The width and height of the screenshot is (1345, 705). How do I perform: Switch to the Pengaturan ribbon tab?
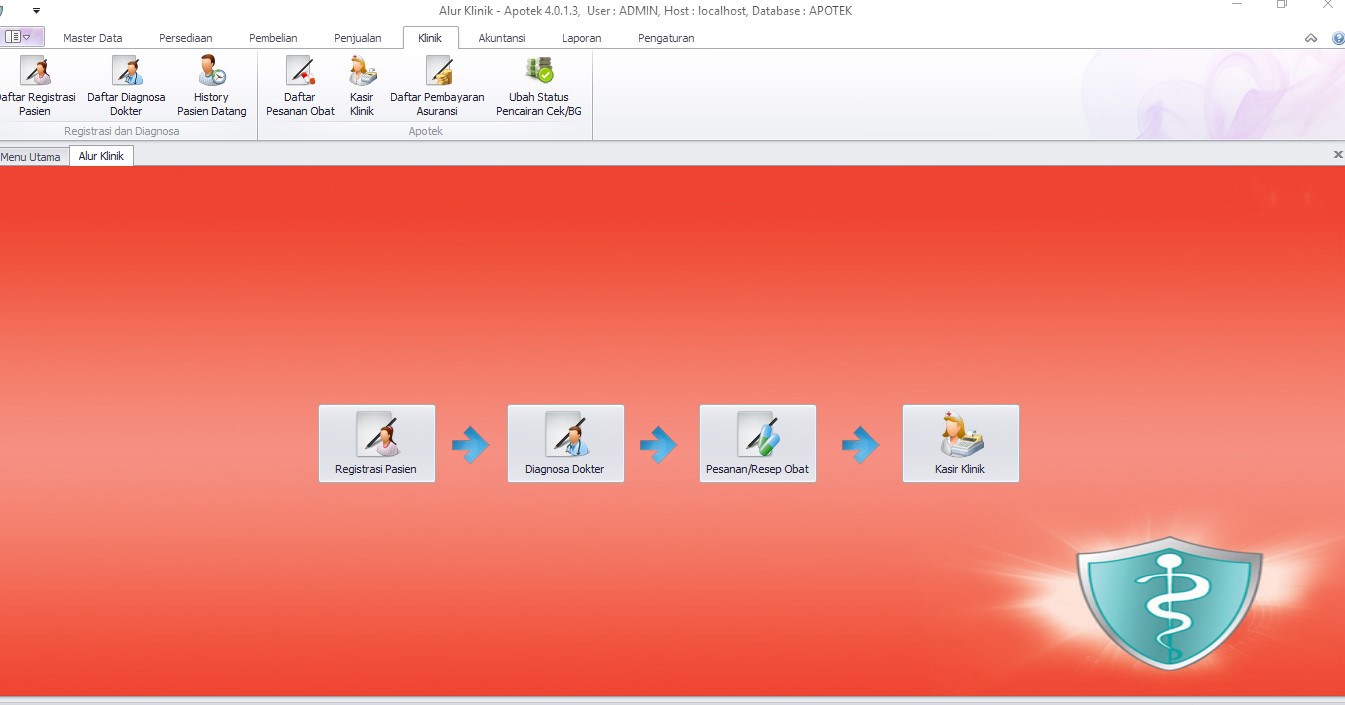coord(666,38)
